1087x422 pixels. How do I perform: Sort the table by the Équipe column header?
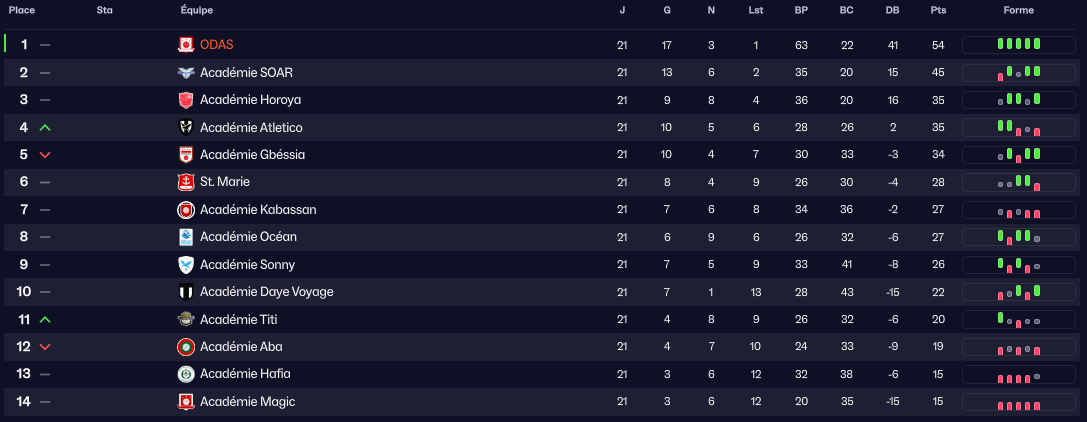coord(197,11)
